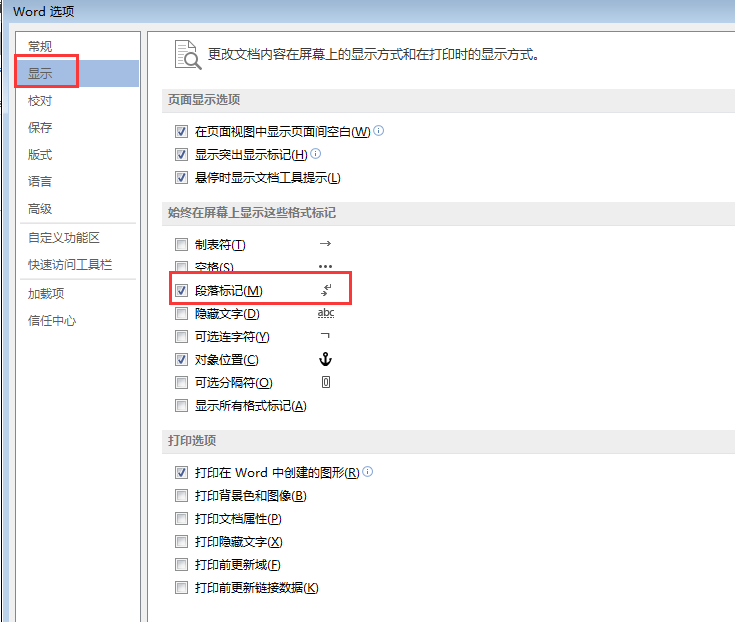Open the 常规 options category

point(40,46)
